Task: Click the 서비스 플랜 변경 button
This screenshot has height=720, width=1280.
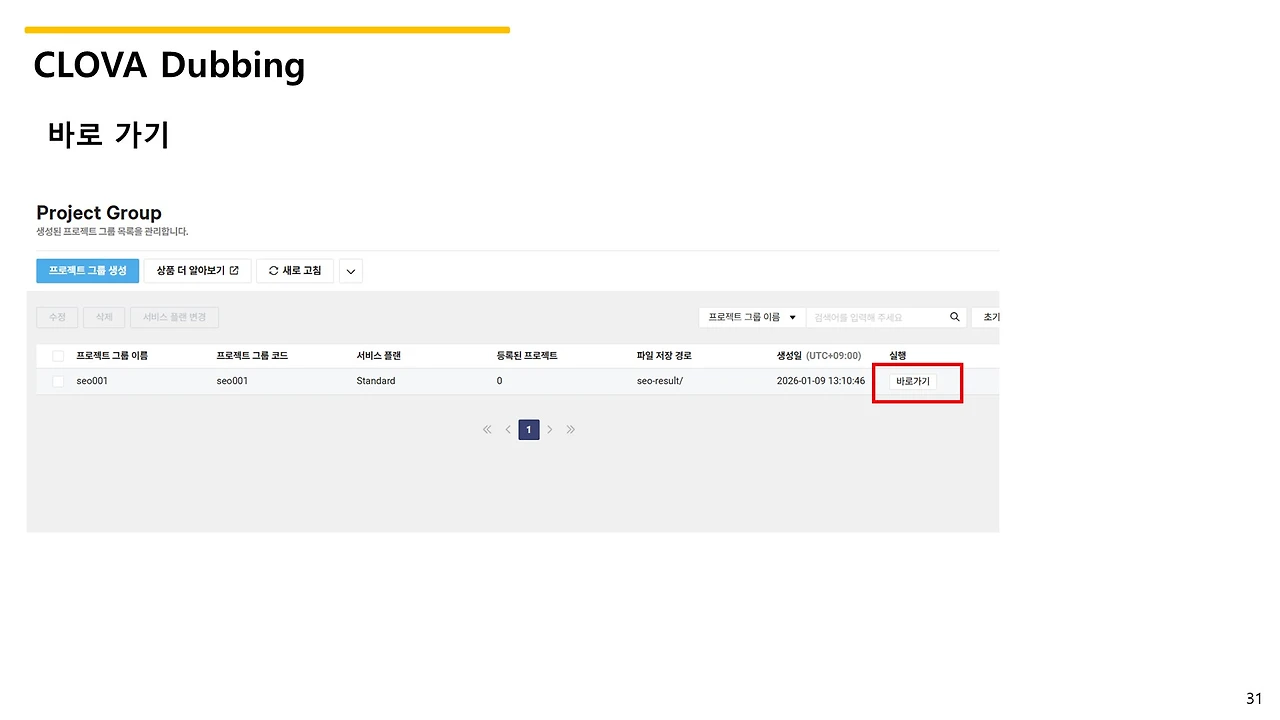Action: 174,317
